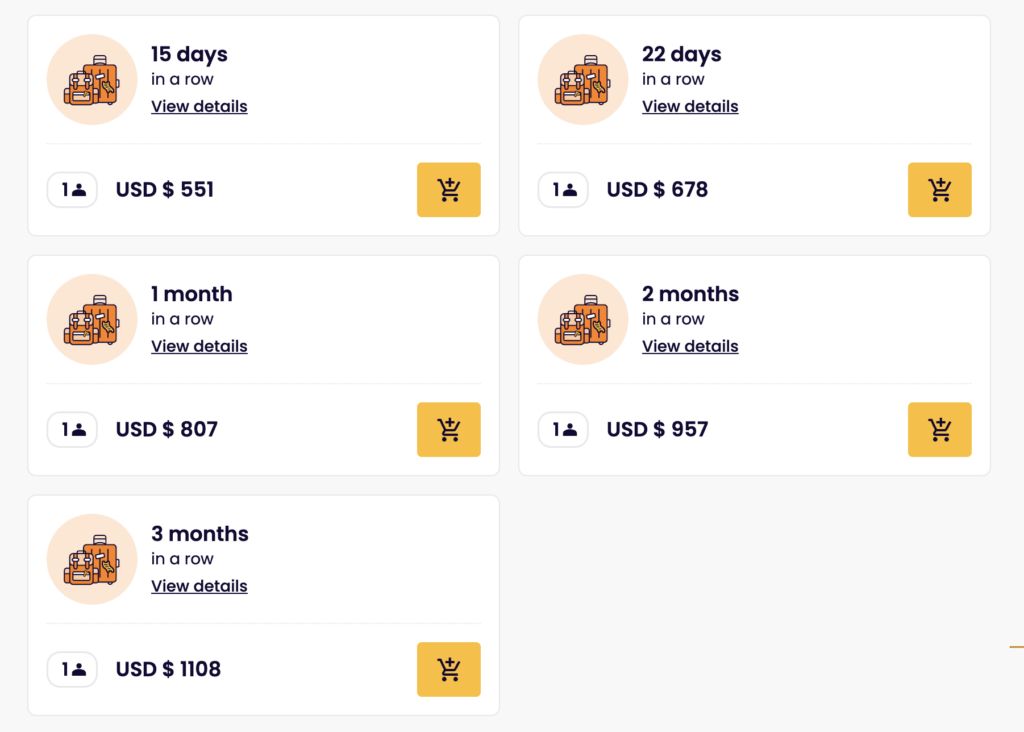Click the USD $551 price label
1024x732 pixels.
click(x=164, y=189)
